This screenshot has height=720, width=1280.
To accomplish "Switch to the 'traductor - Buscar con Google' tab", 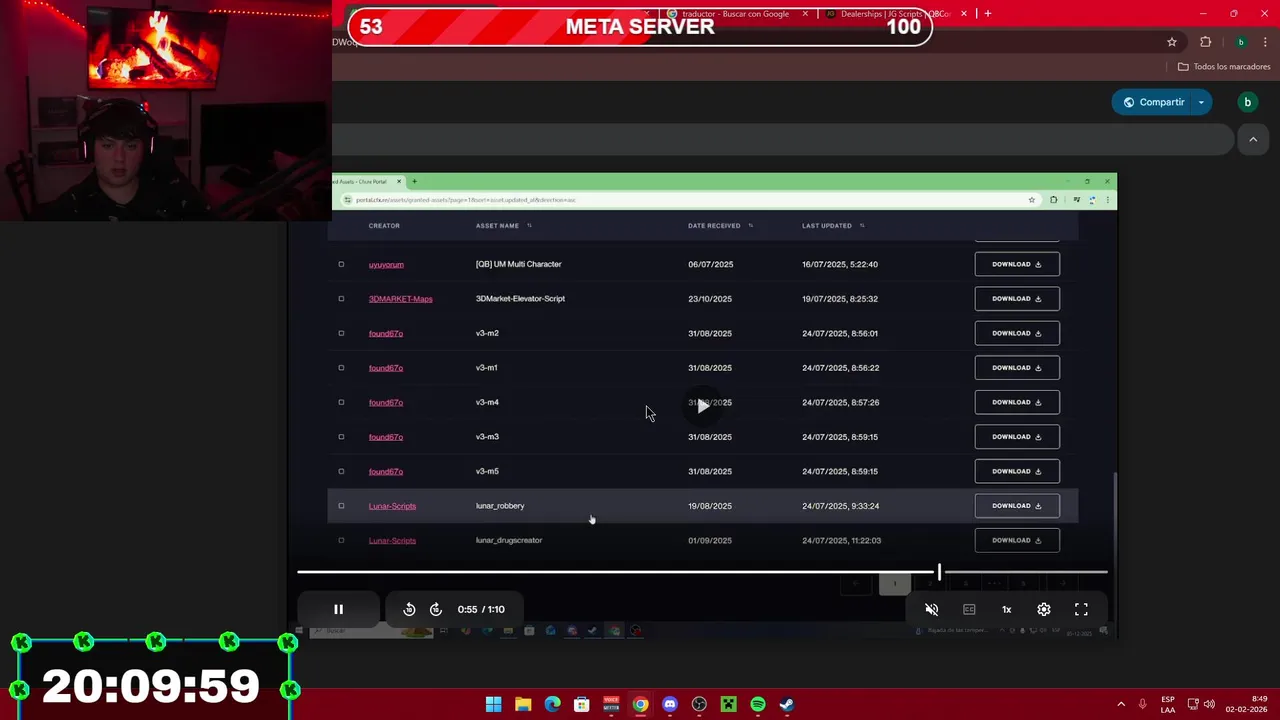I will point(735,14).
